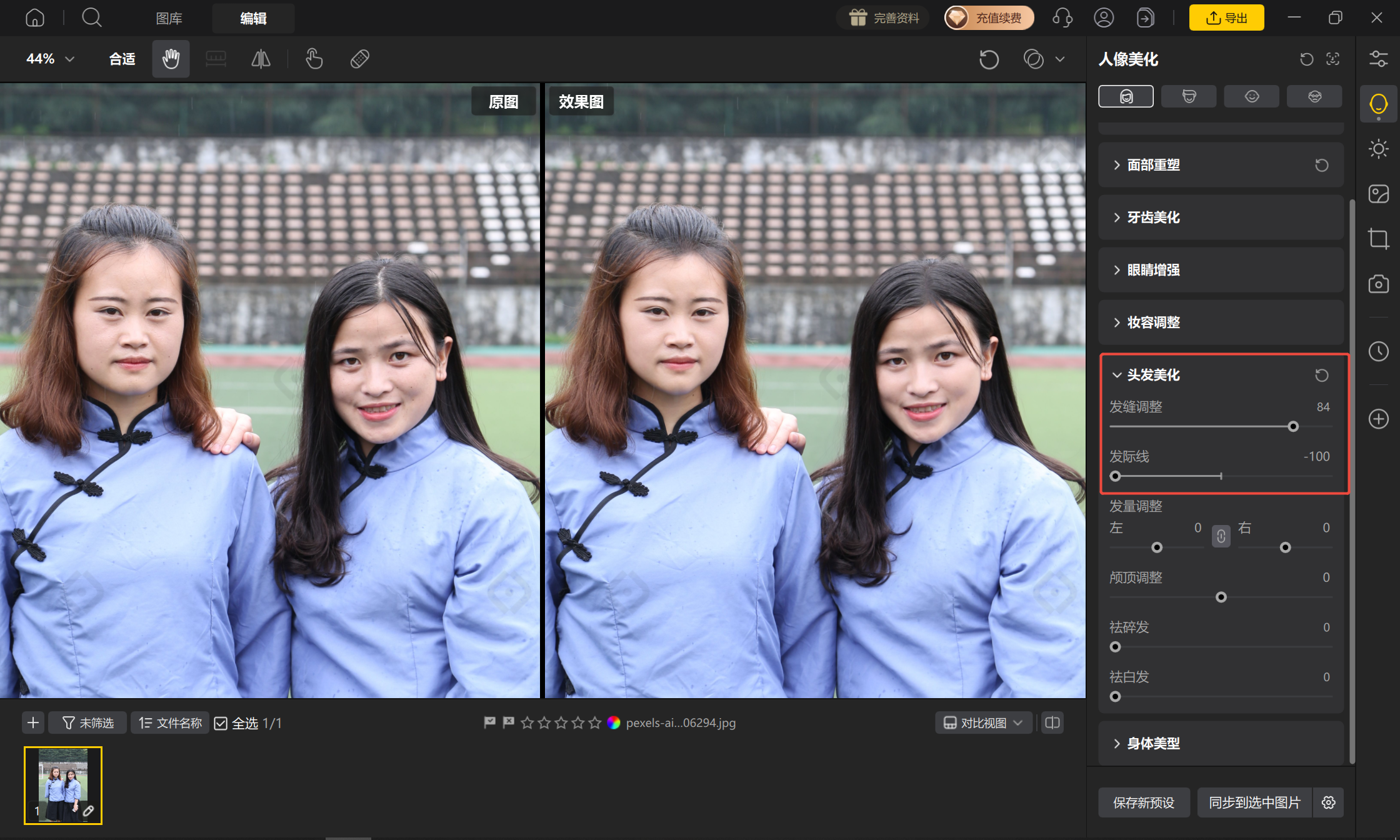Click the 发际线 slider handle
Image resolution: width=1400 pixels, height=840 pixels.
tap(1116, 476)
